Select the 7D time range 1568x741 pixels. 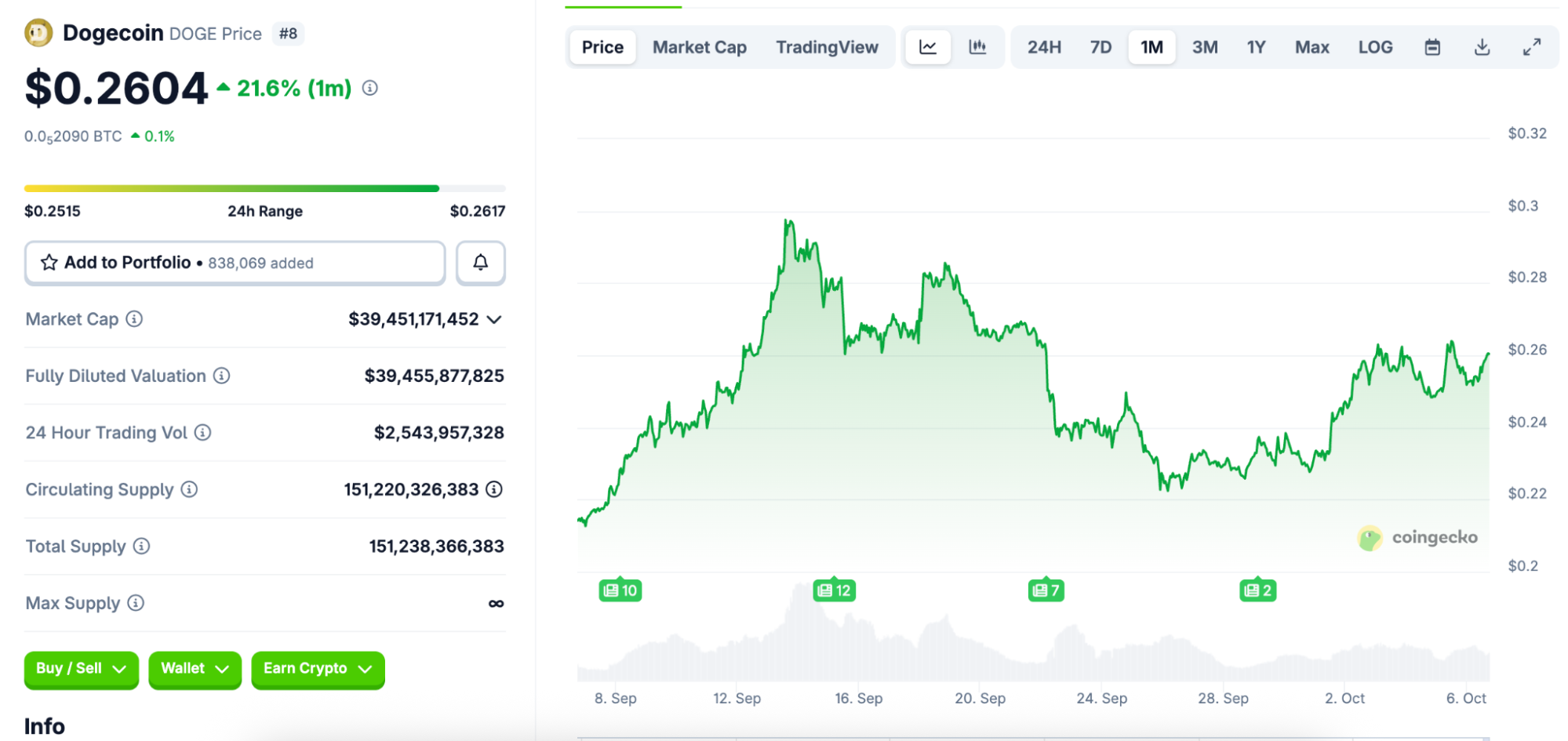pos(1100,47)
